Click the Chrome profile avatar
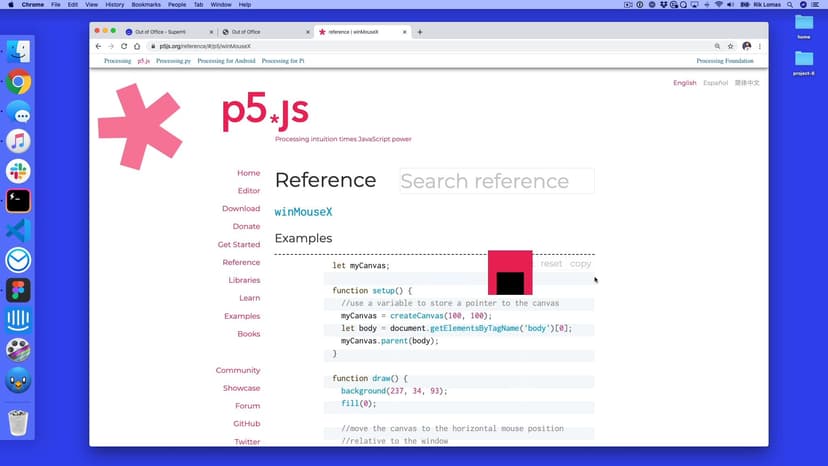 [x=746, y=46]
